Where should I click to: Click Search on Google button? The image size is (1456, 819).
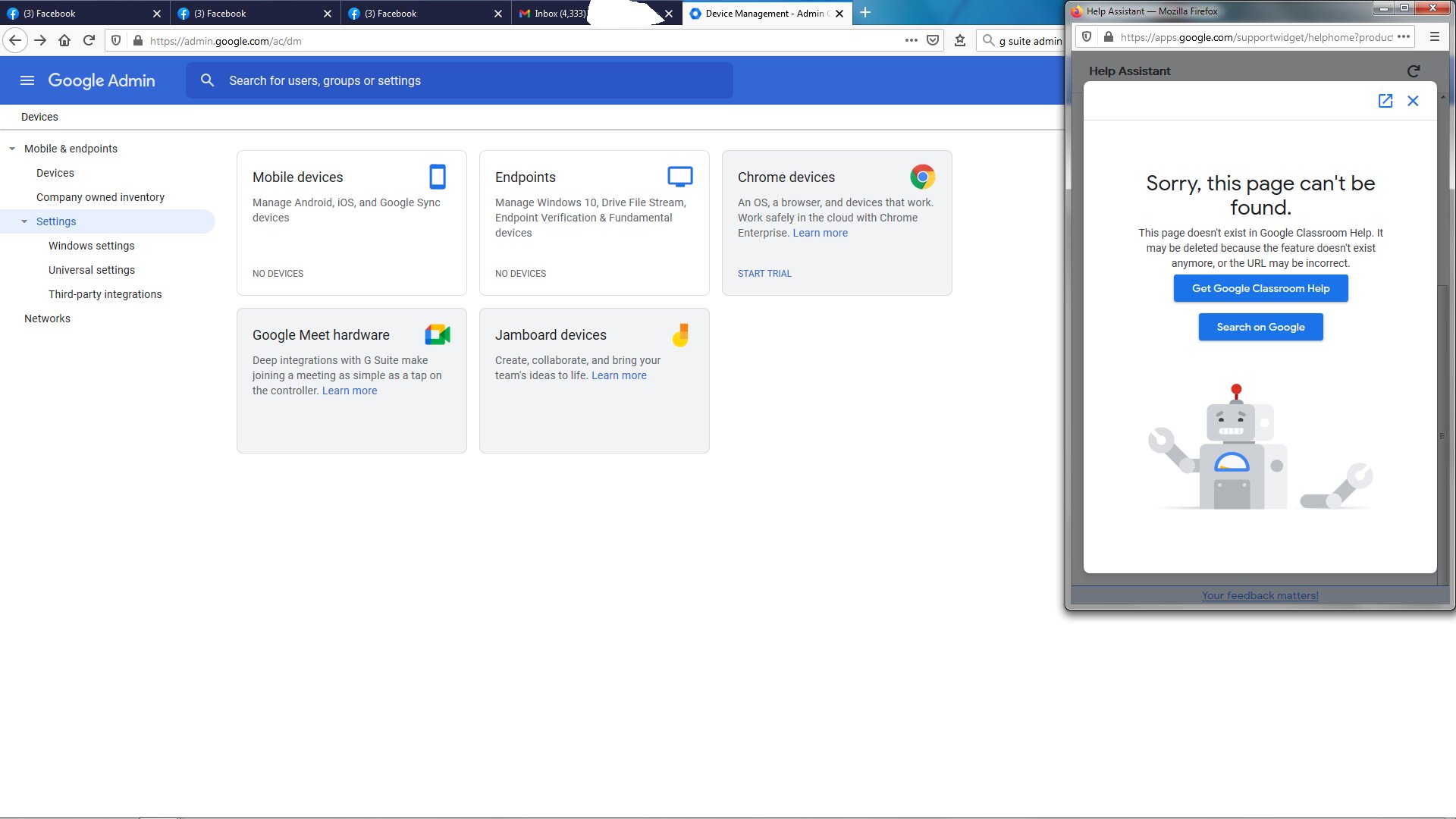(1260, 326)
